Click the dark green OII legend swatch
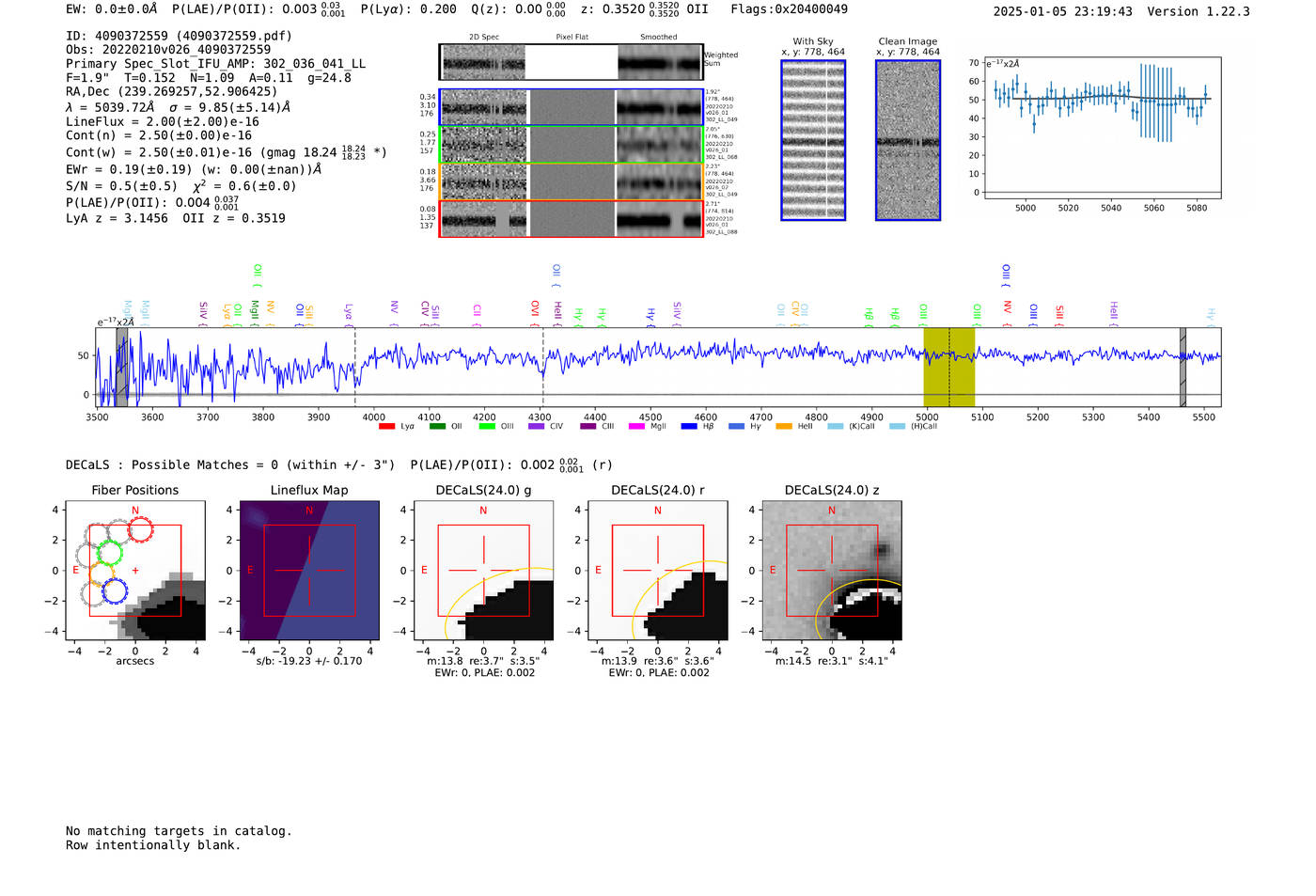Image resolution: width=1316 pixels, height=896 pixels. point(437,427)
